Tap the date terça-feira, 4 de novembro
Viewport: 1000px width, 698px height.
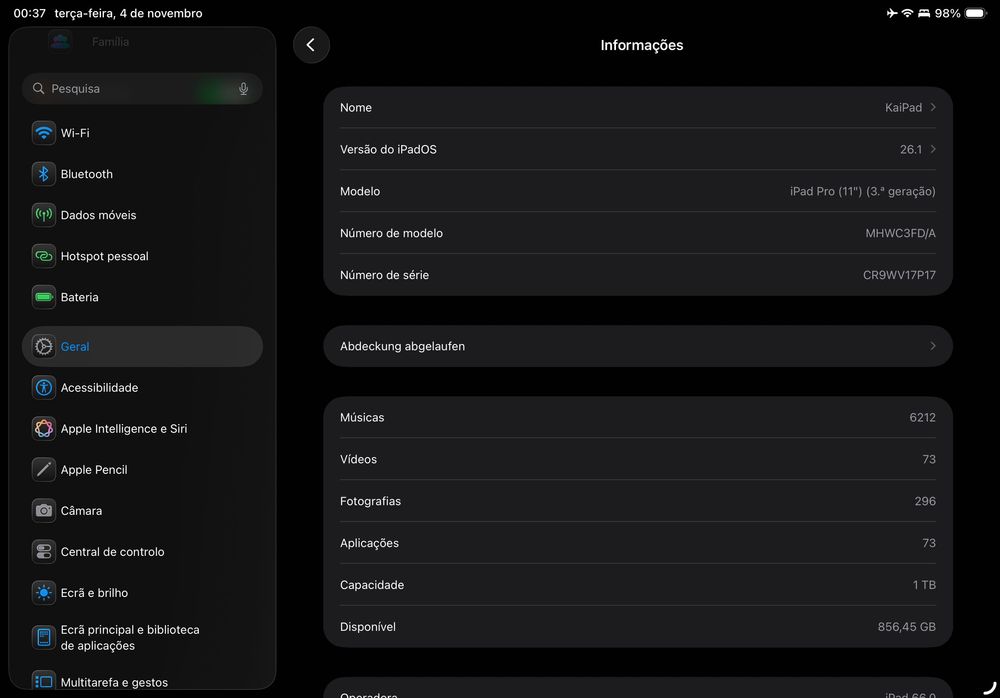click(128, 13)
